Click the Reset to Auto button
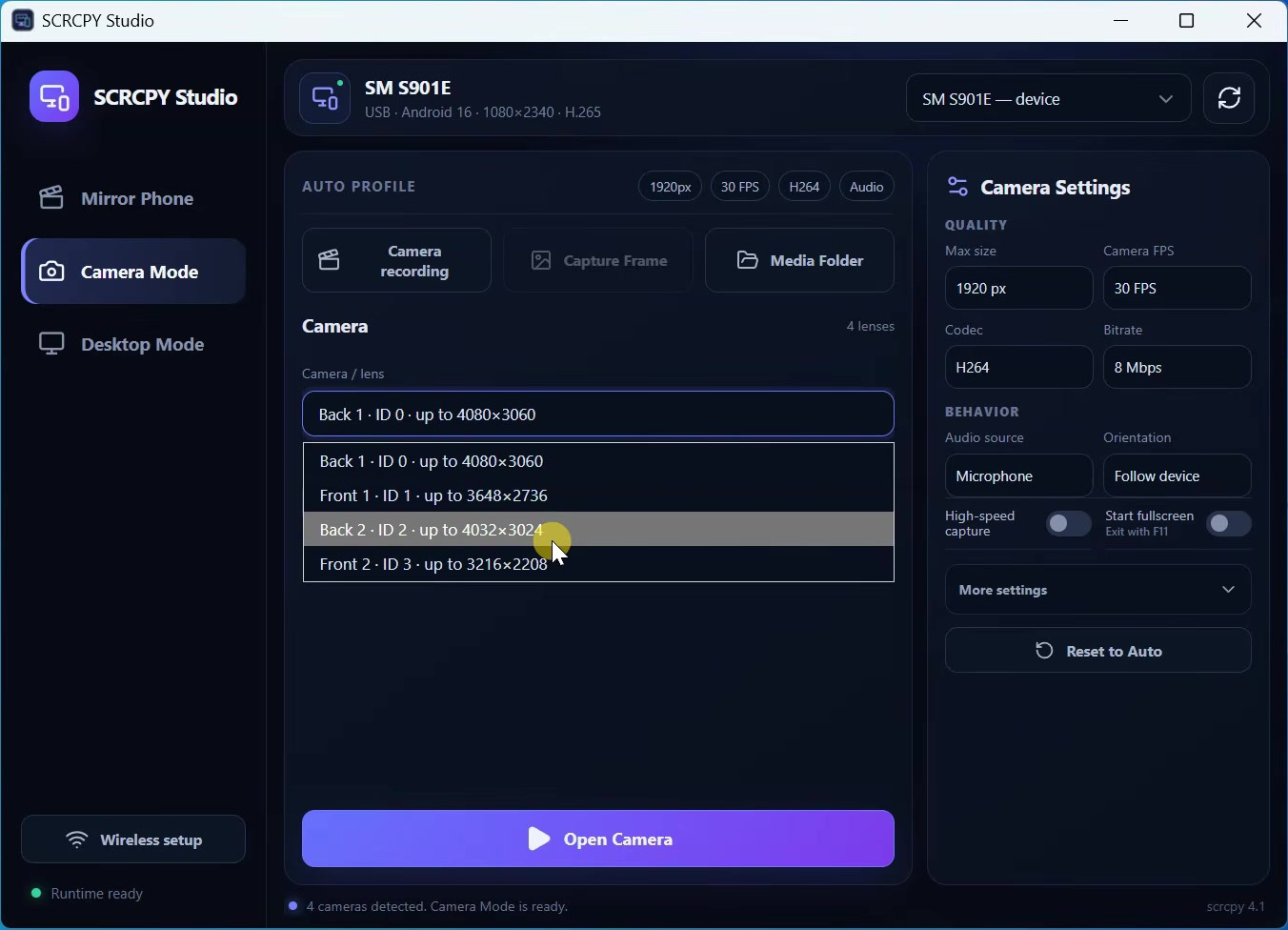 [1098, 651]
